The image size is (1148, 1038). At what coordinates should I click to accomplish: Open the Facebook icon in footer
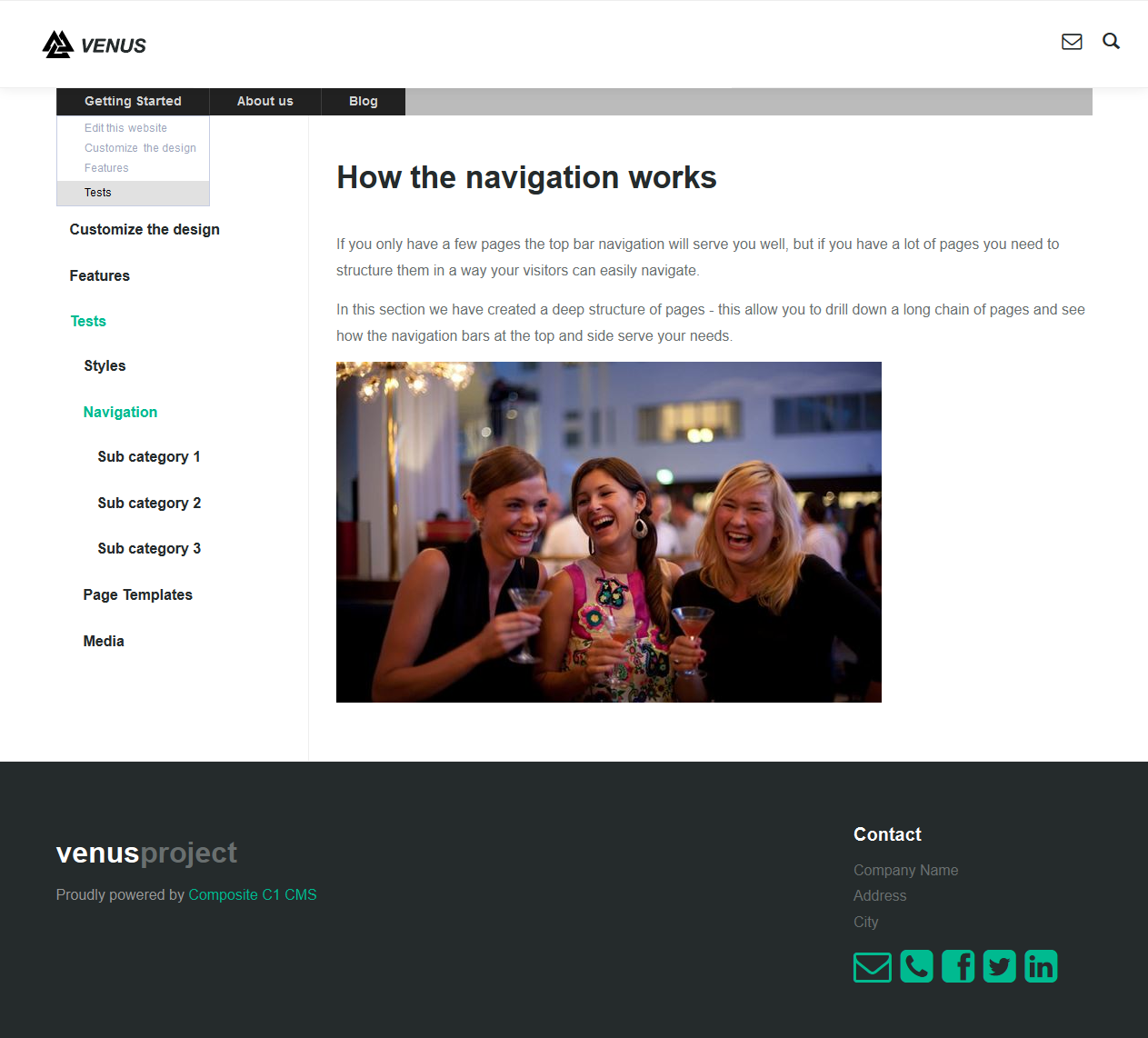958,966
